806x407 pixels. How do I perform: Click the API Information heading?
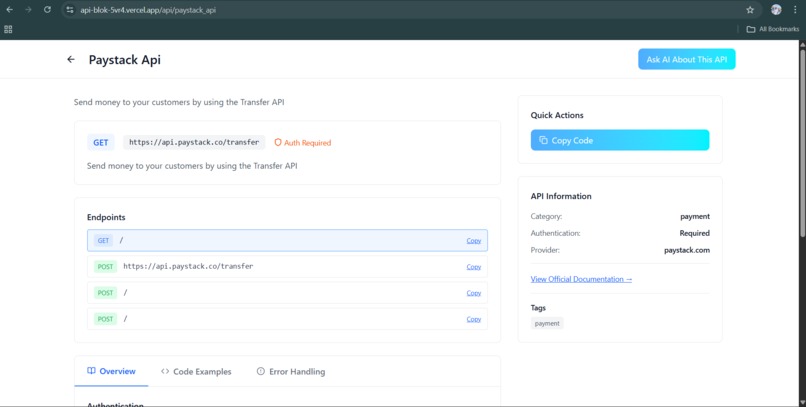point(561,196)
